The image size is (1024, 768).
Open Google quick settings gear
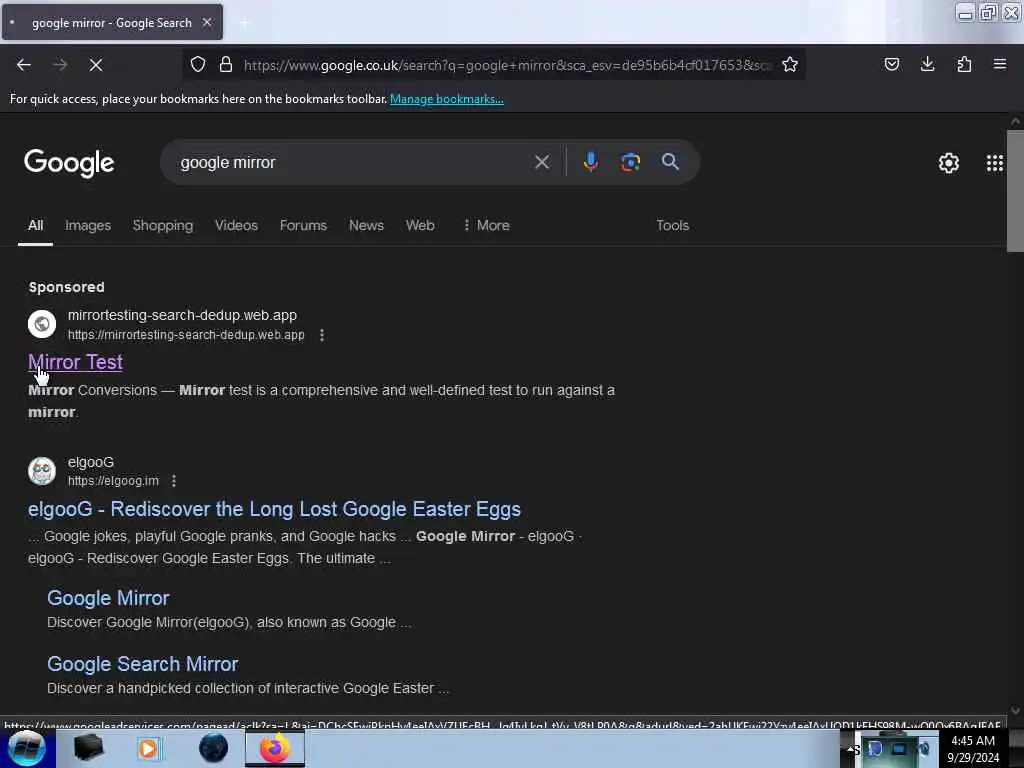pyautogui.click(x=949, y=163)
